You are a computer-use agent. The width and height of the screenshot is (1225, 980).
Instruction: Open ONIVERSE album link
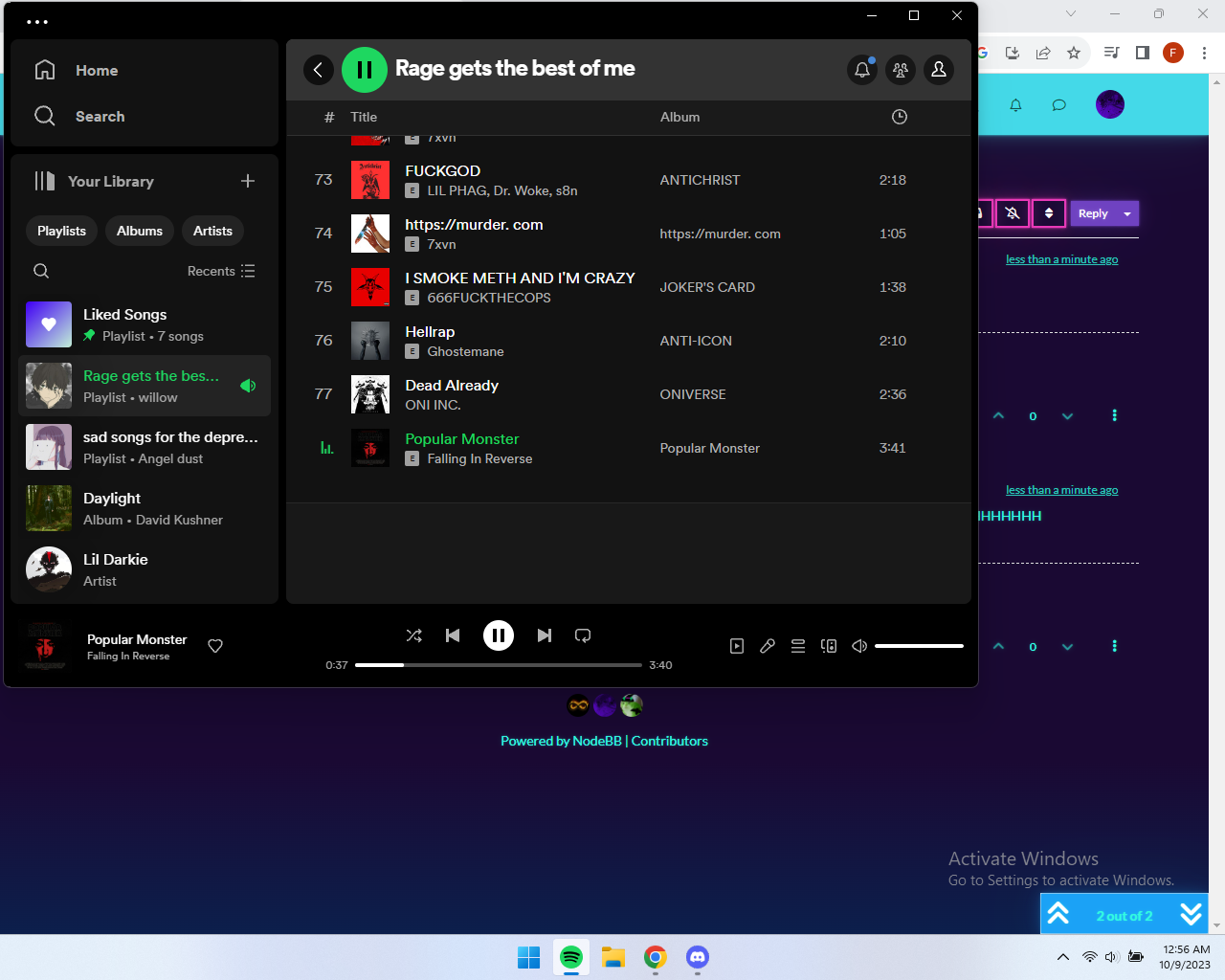click(x=693, y=394)
